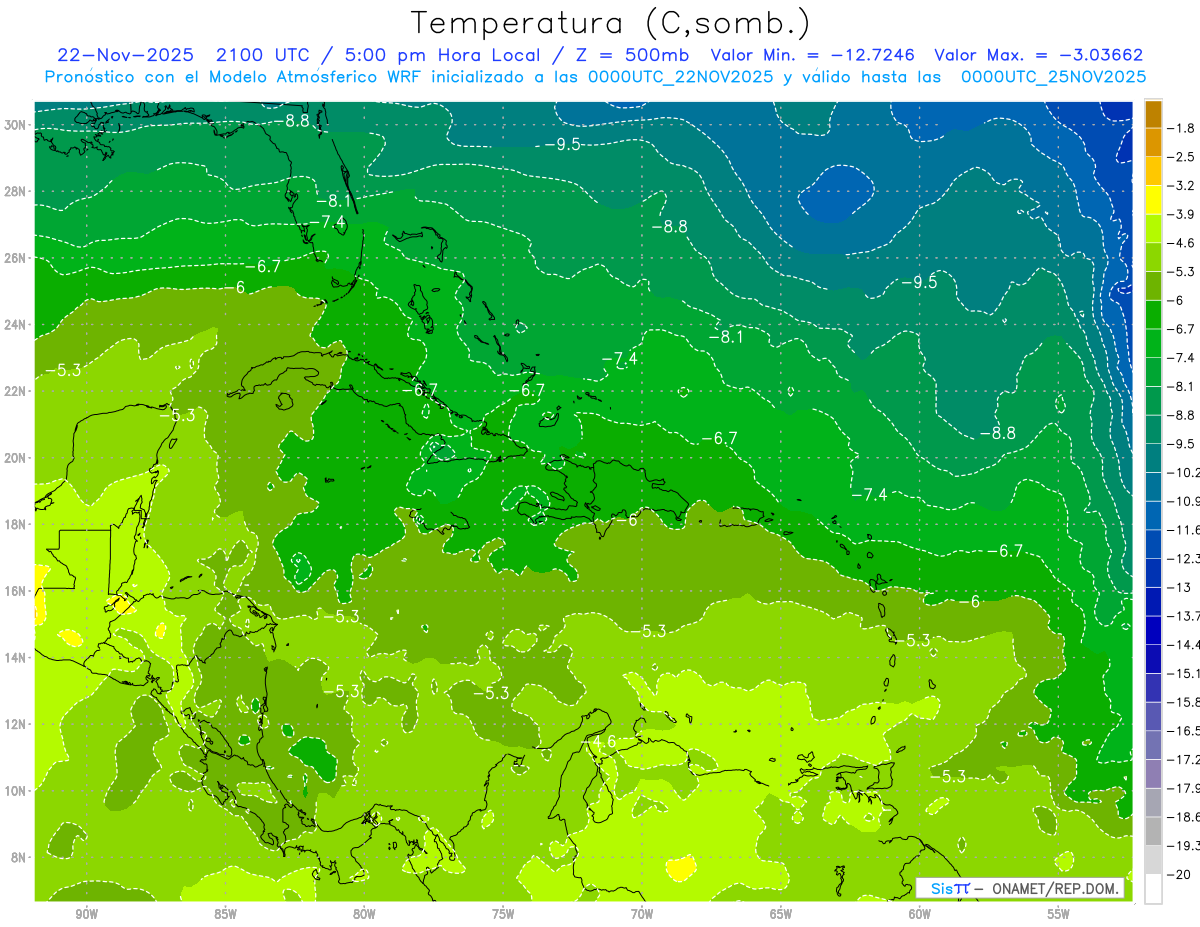Click the '85W' longitude axis label
1200x927 pixels.
225,915
